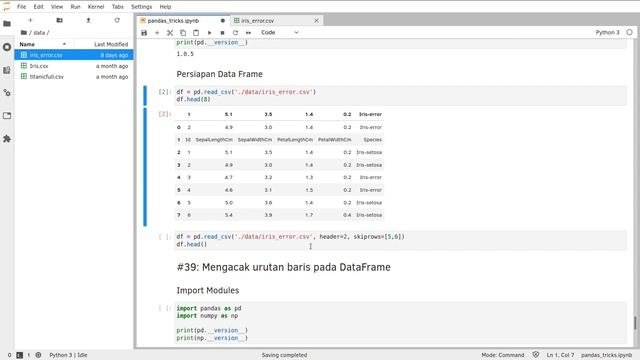640x360 pixels.
Task: Open the View menu
Action: click(57, 7)
